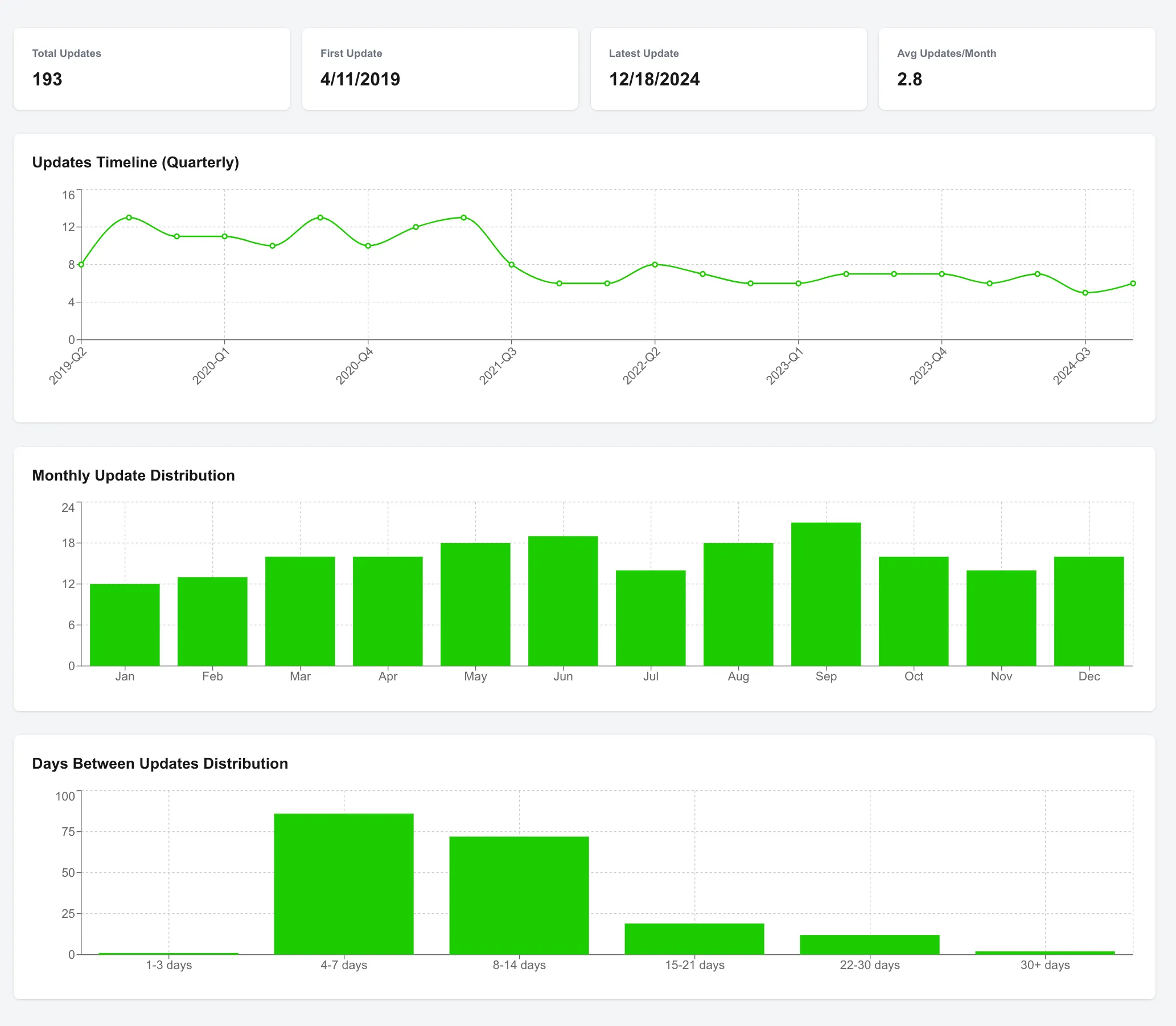Click the Total Updates stat card
The height and width of the screenshot is (1026, 1176).
151,69
